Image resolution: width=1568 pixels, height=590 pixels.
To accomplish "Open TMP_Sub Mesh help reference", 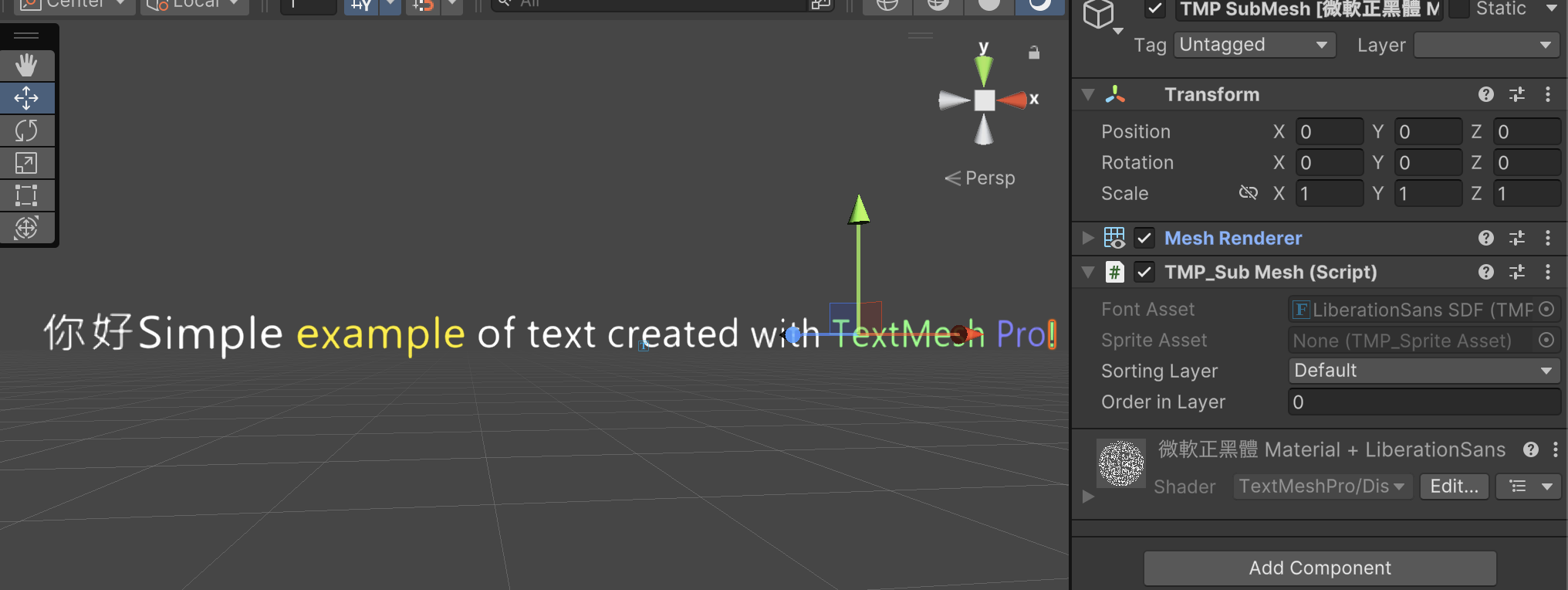I will click(1486, 272).
